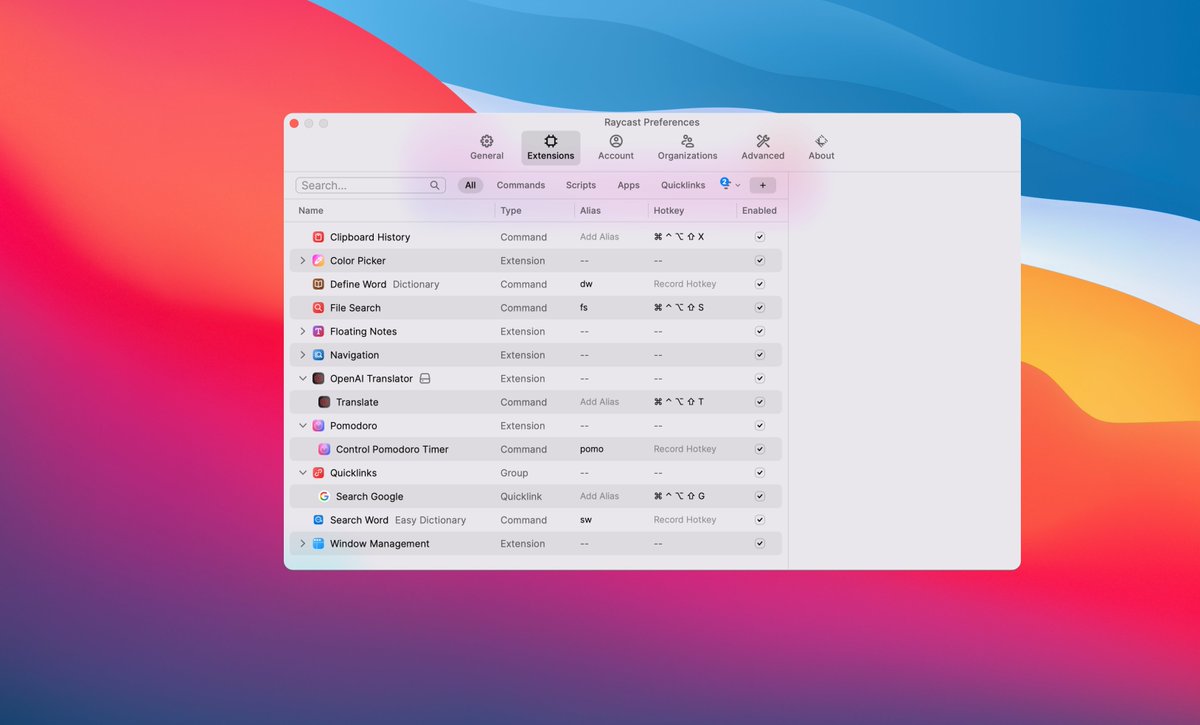
Task: Click the 'fs' alias cell
Action: pos(584,308)
